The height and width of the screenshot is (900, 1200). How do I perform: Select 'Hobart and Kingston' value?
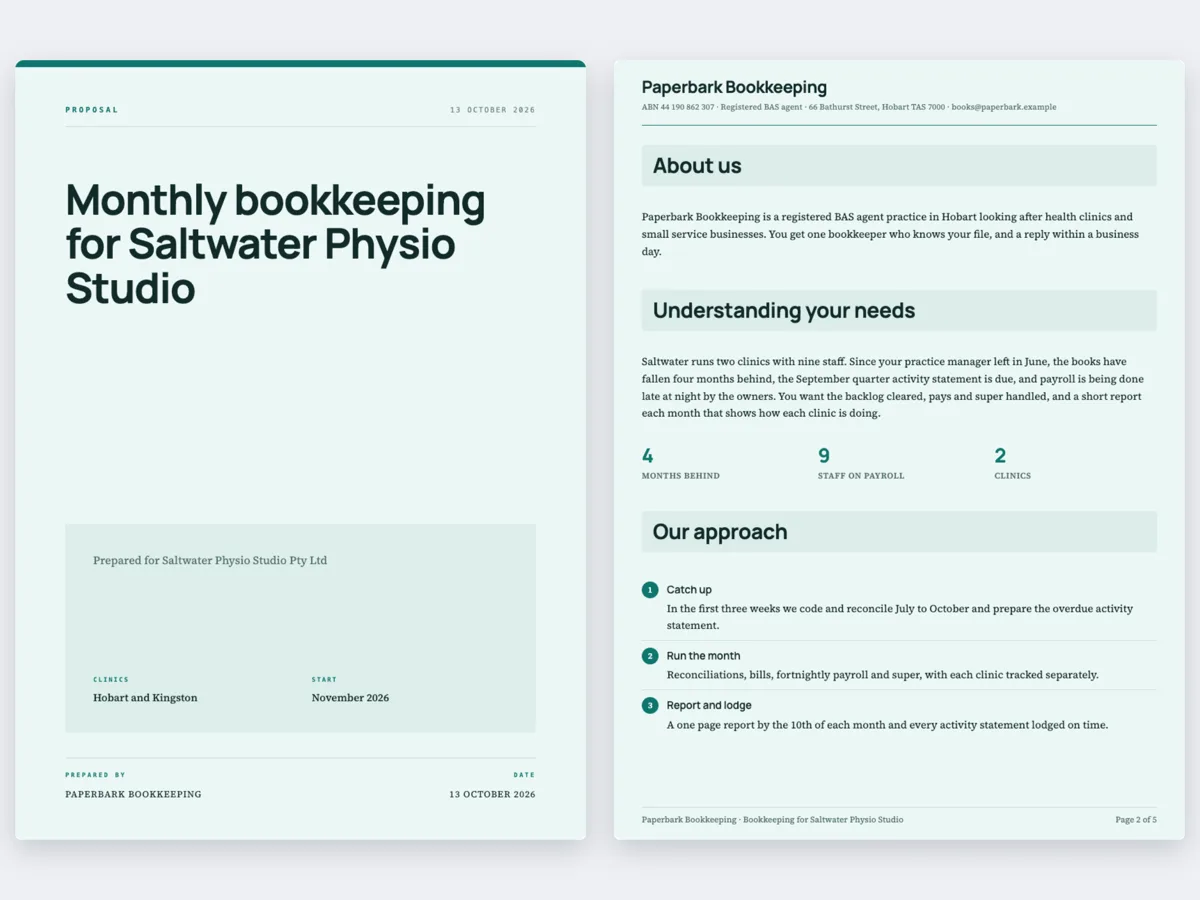pos(145,698)
